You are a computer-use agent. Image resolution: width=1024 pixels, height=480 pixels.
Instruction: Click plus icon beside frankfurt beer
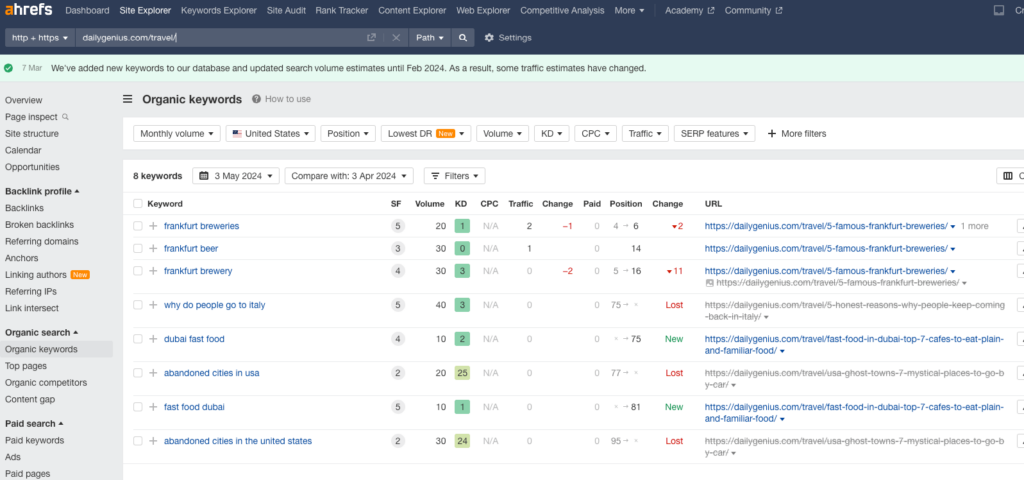153,248
